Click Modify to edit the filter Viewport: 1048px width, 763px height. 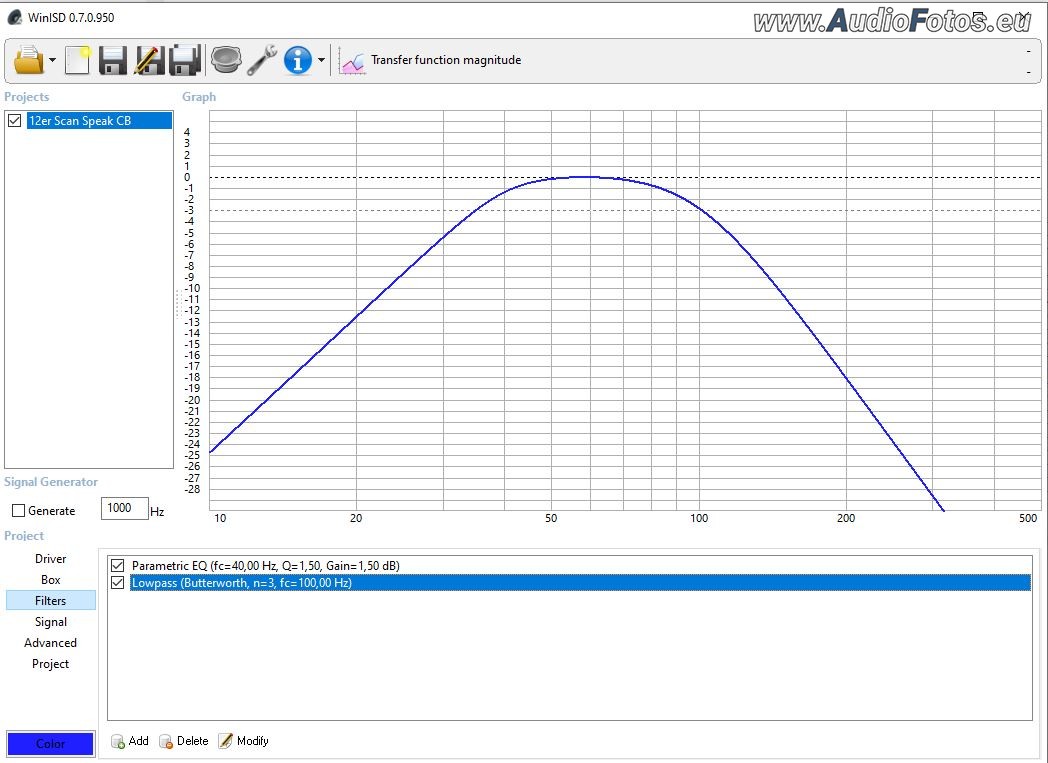(x=244, y=741)
